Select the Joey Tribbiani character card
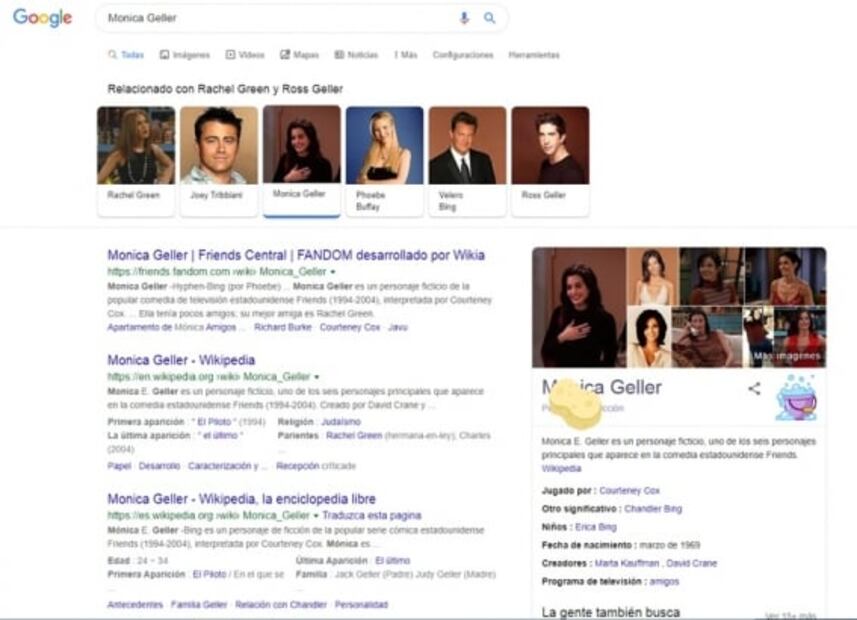Viewport: 857px width, 620px height. coord(218,160)
